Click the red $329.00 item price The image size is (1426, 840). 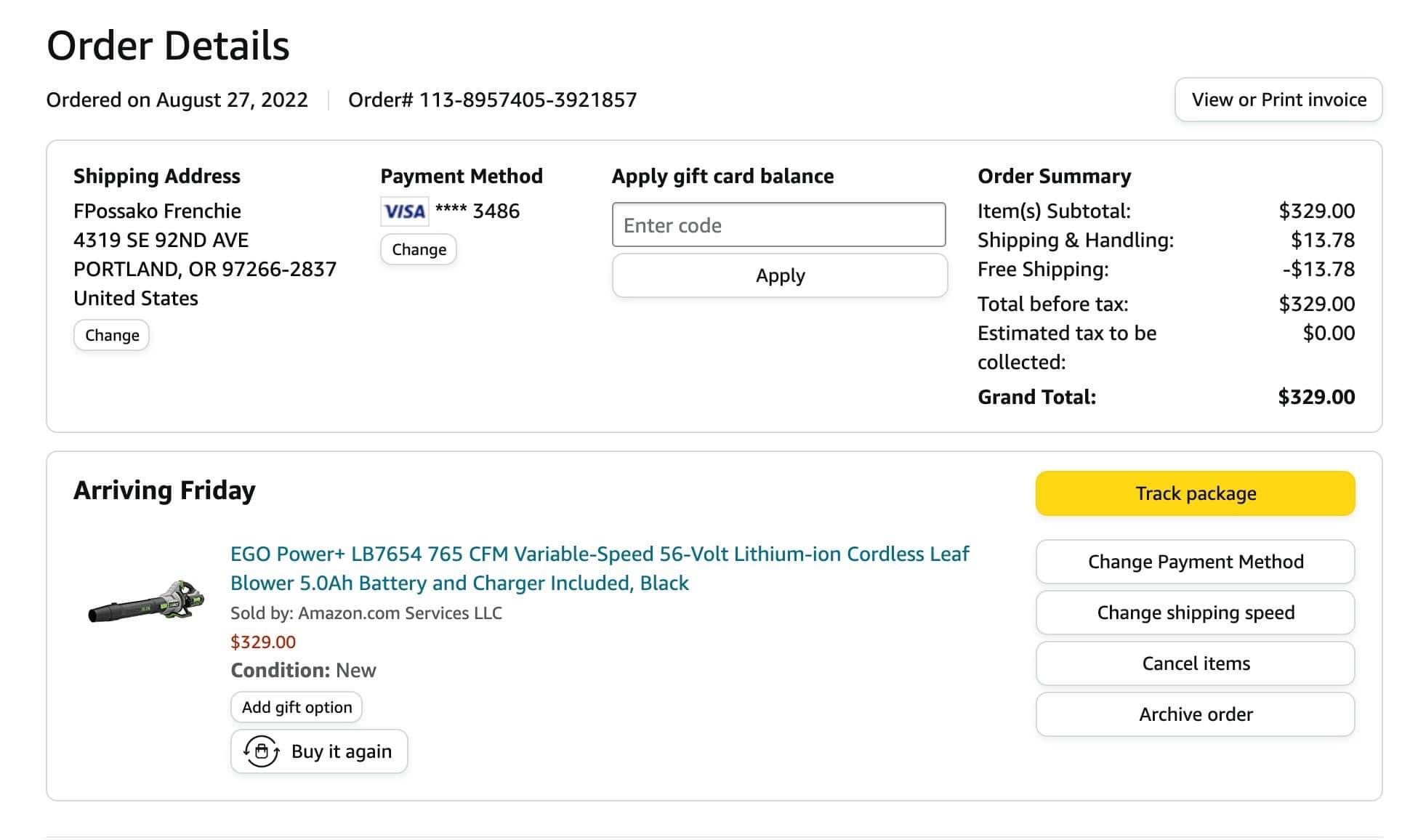click(x=263, y=642)
